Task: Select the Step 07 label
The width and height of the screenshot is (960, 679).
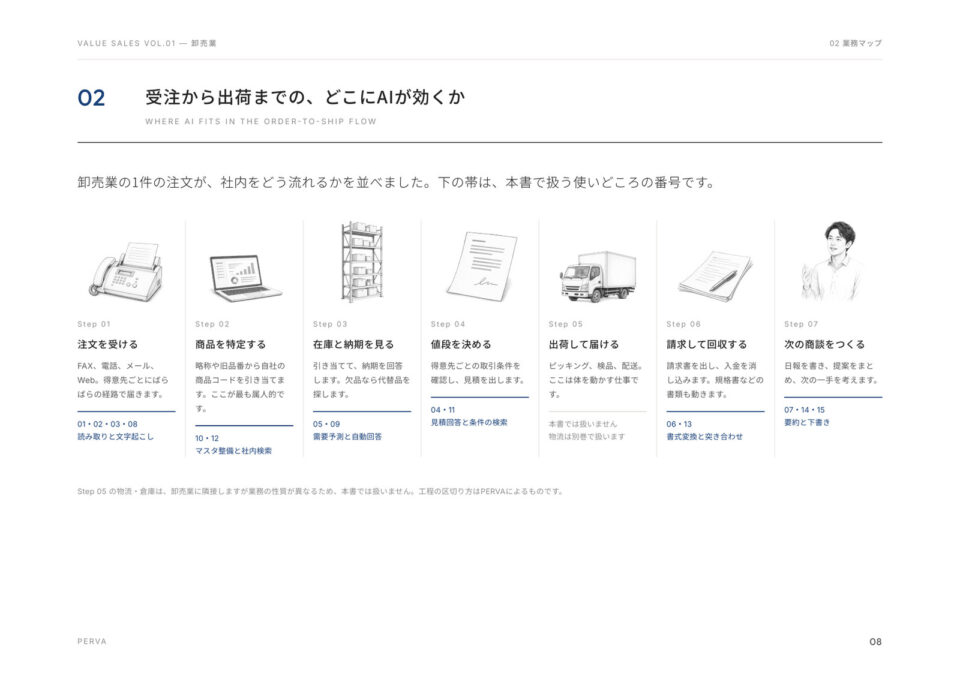Action: (801, 324)
